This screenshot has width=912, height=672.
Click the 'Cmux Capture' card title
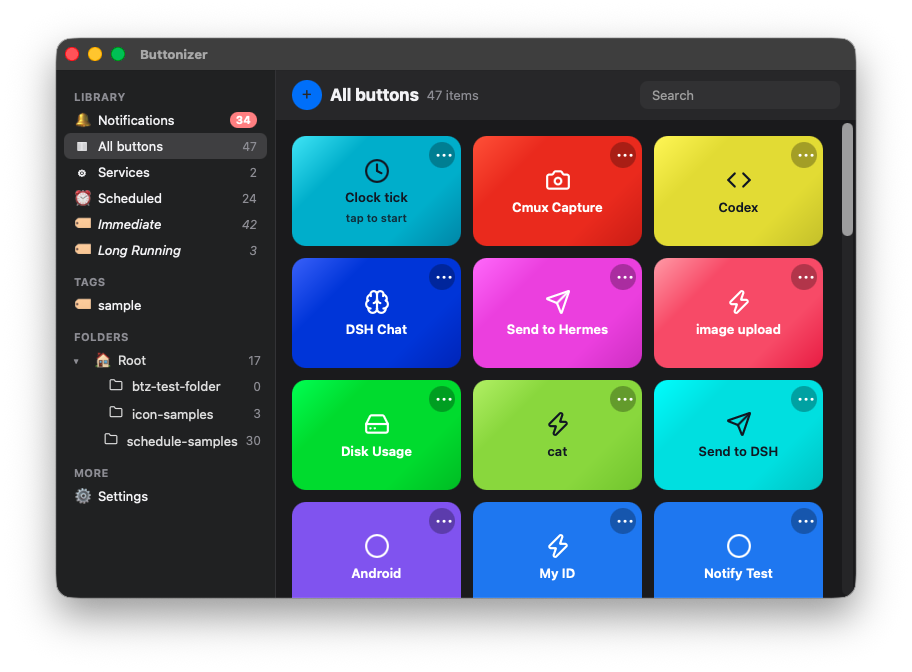click(557, 207)
